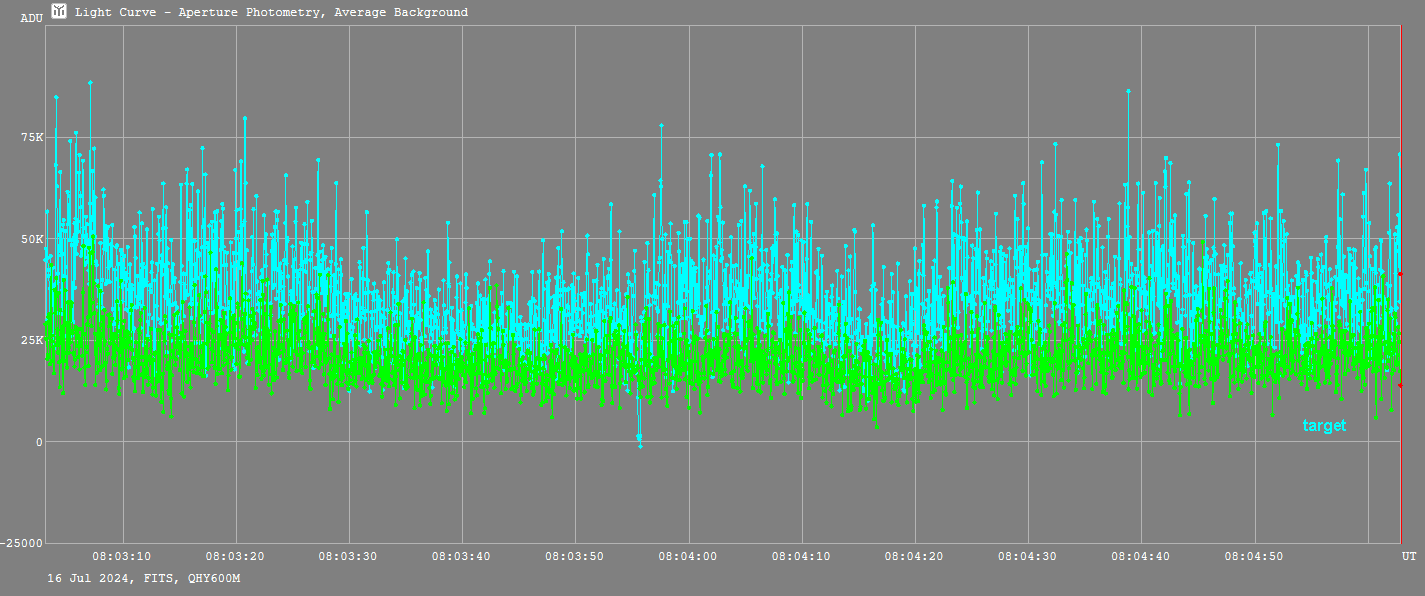Image resolution: width=1425 pixels, height=596 pixels.
Task: Click the 0 value on the Y axis
Action: point(39,442)
